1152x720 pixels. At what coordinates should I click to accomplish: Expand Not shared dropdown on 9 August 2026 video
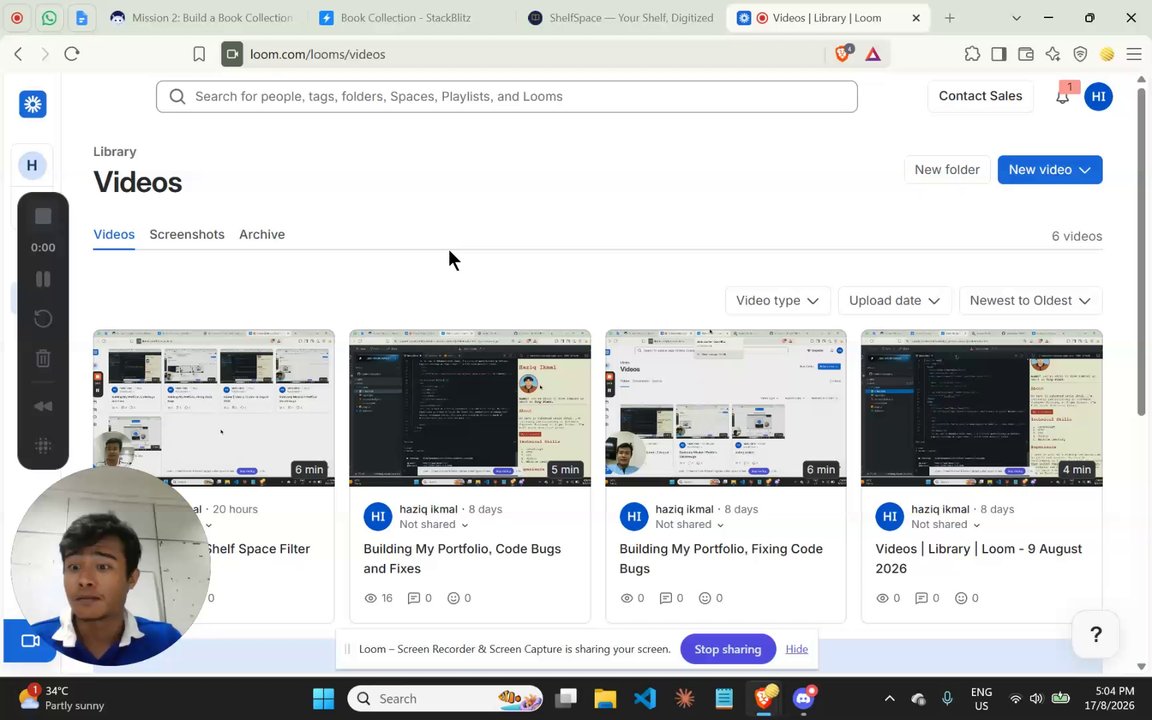coord(946,525)
